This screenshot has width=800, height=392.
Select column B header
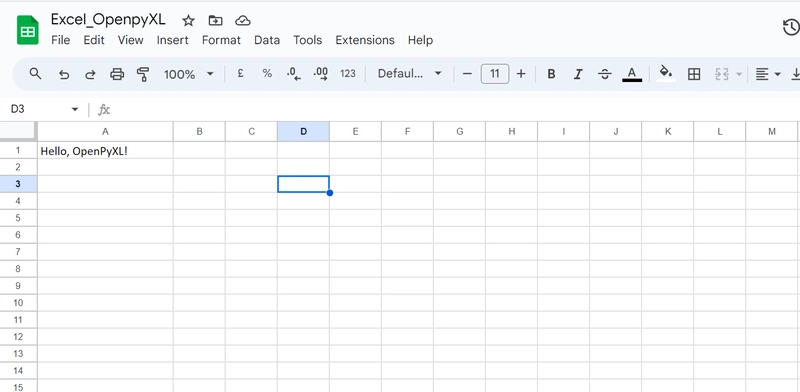pyautogui.click(x=199, y=132)
